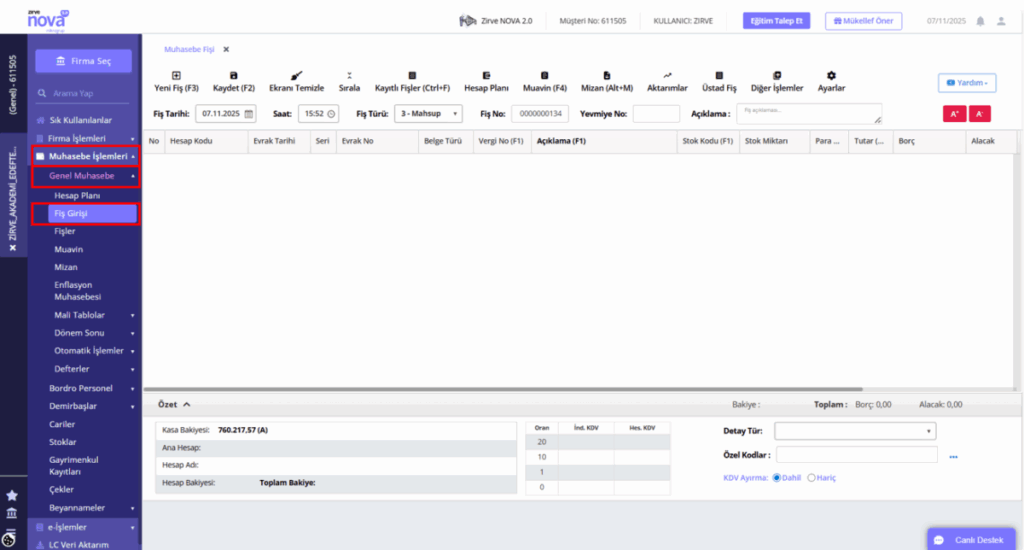Click the notification bell icon

[x=980, y=21]
